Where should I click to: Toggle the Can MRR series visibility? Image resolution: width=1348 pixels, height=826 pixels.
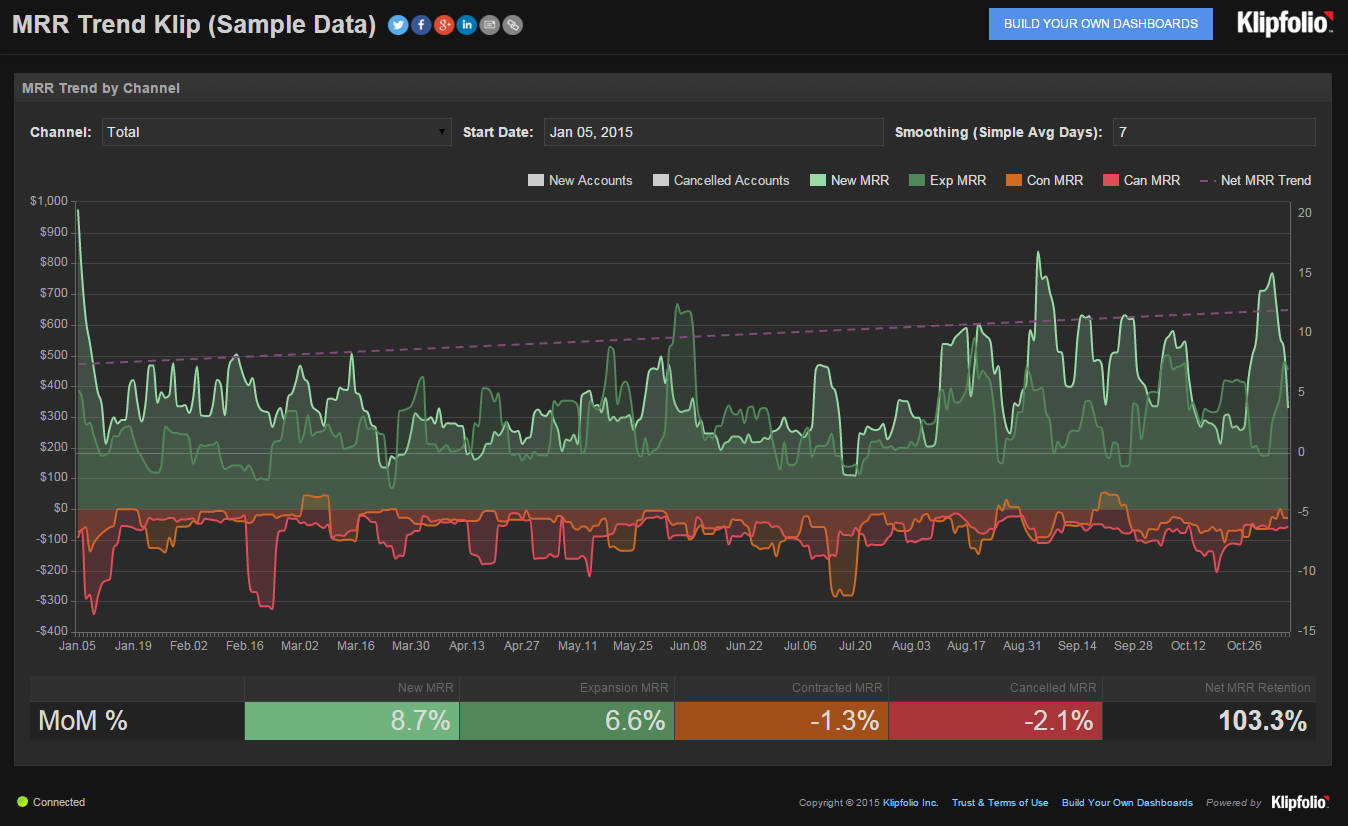(1141, 180)
